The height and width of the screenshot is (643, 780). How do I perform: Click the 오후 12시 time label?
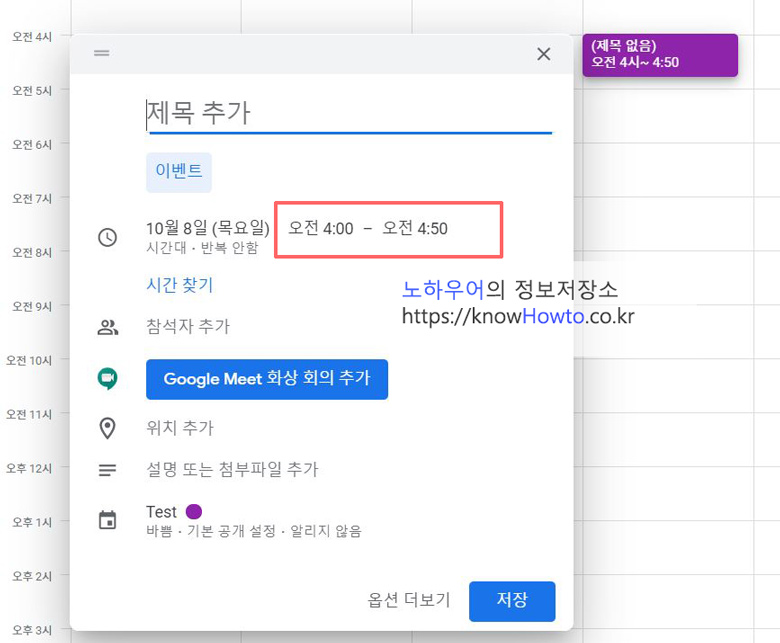pos(29,468)
